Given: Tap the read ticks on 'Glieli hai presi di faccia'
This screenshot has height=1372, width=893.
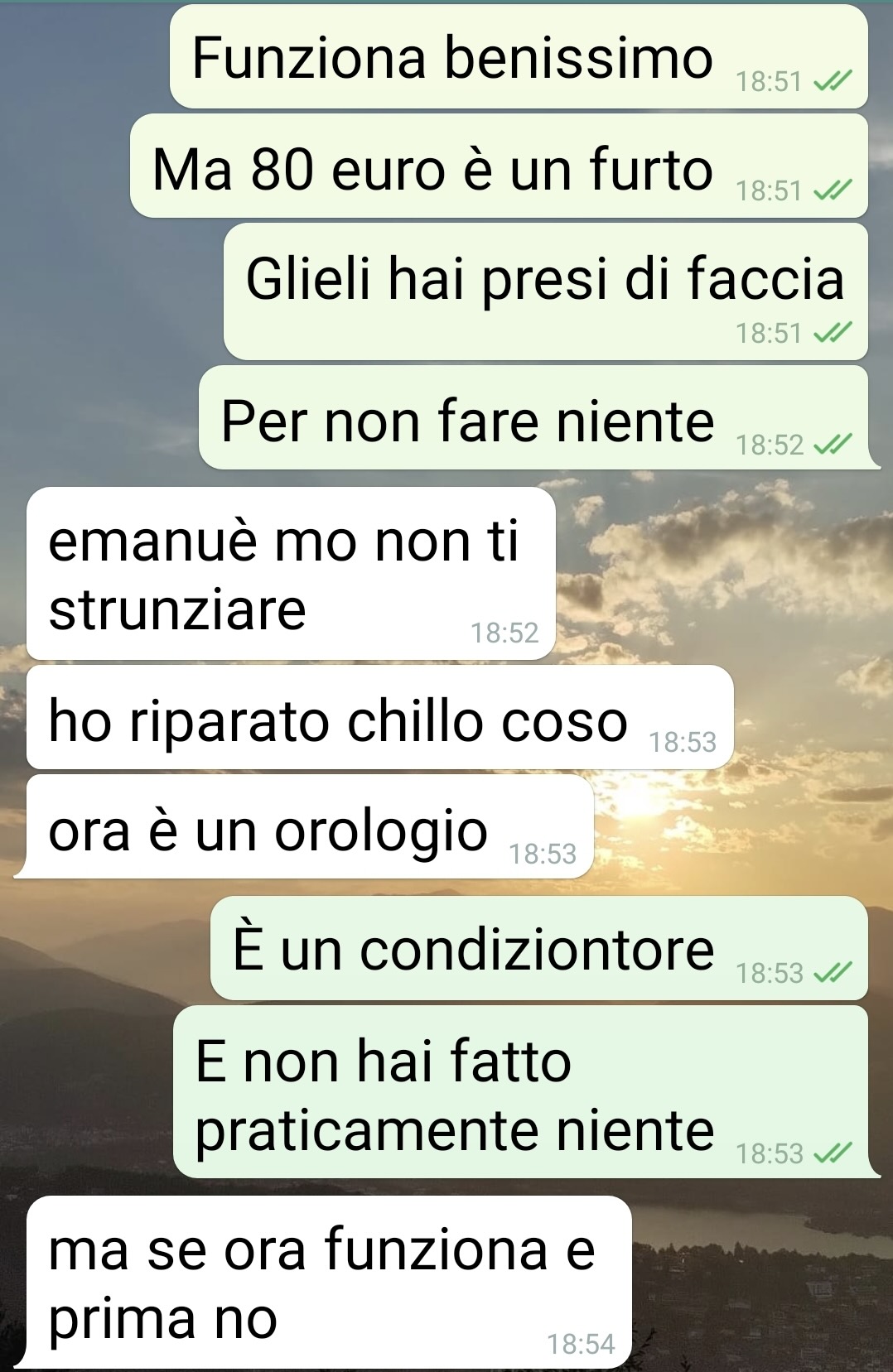Looking at the screenshot, I should click(832, 333).
